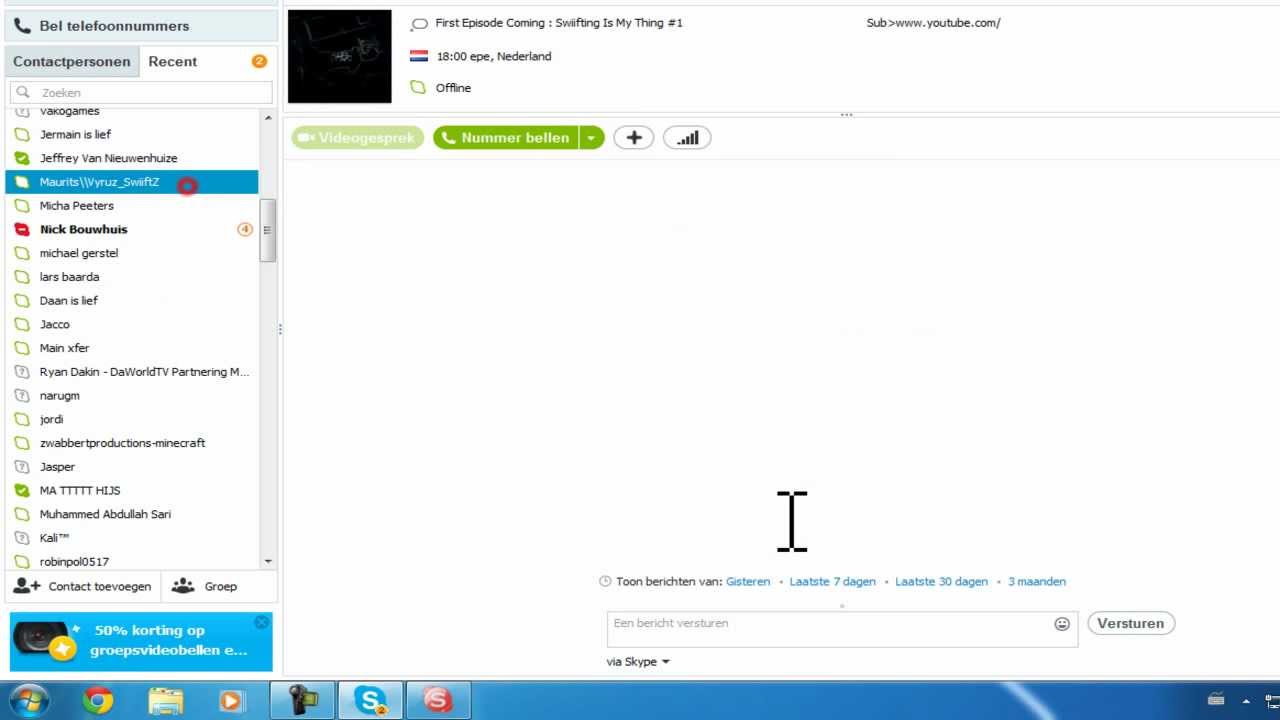Click the contact profile picture thumbnail

(x=340, y=56)
